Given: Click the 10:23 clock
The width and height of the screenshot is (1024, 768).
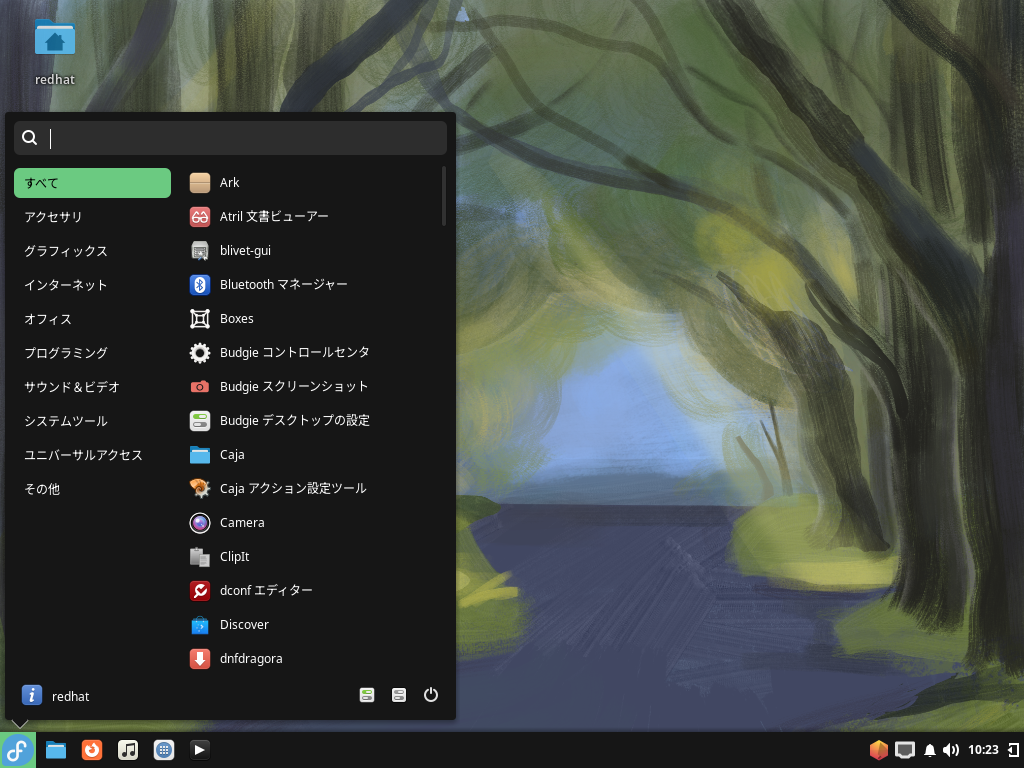Looking at the screenshot, I should click(x=983, y=750).
